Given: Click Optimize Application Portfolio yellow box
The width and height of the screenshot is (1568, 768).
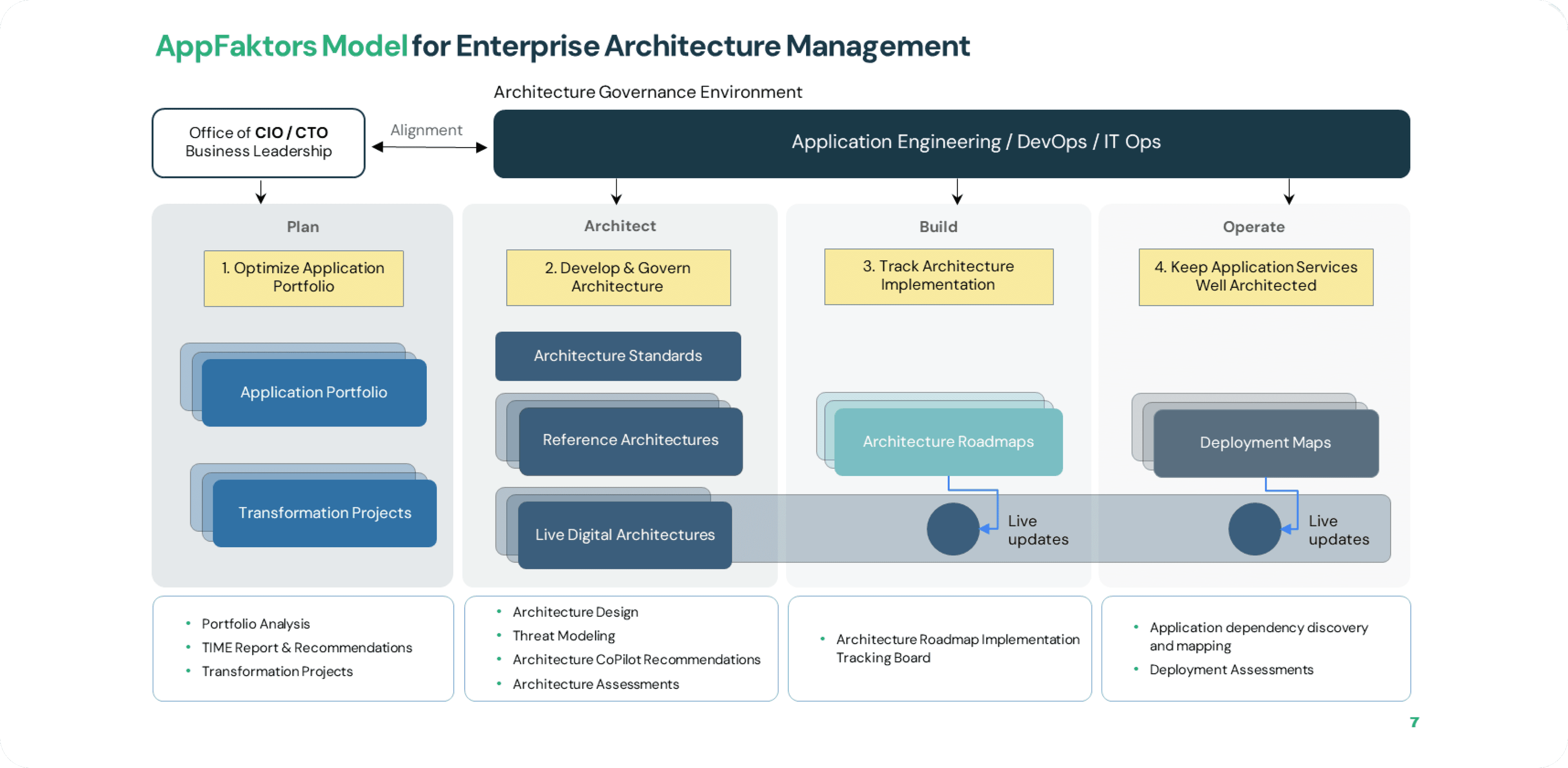Looking at the screenshot, I should [x=303, y=277].
